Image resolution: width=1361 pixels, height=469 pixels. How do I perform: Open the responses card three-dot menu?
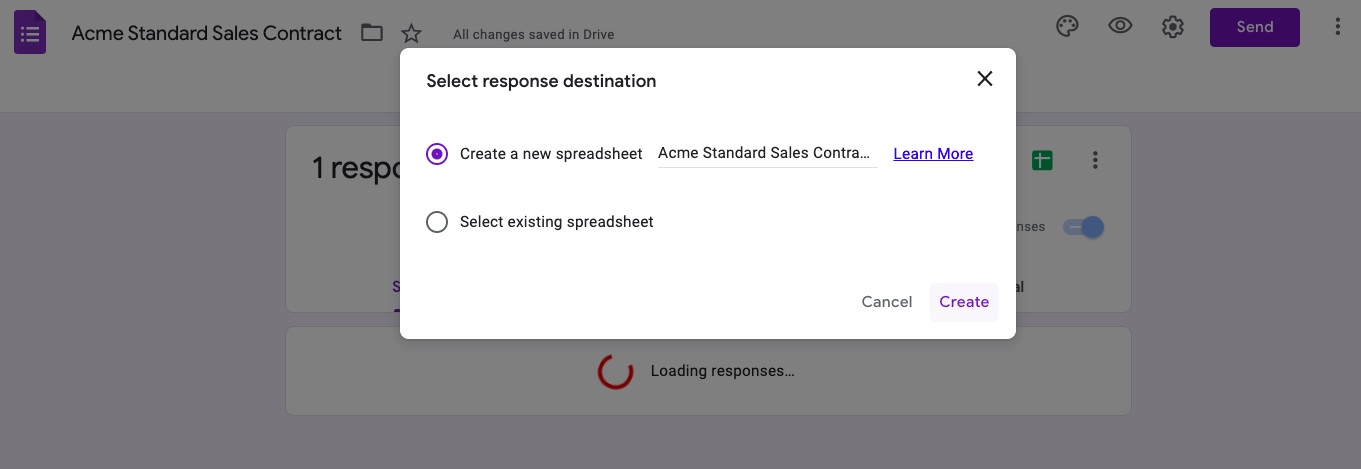coord(1096,160)
